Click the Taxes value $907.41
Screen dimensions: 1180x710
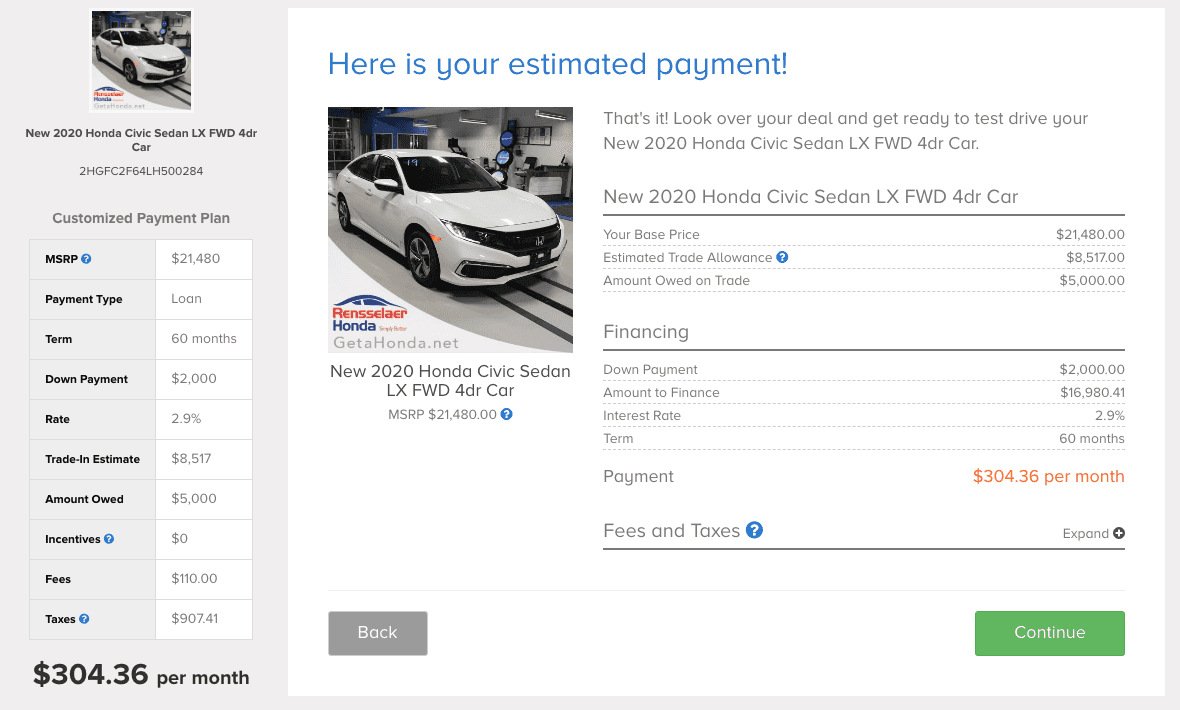[x=194, y=618]
